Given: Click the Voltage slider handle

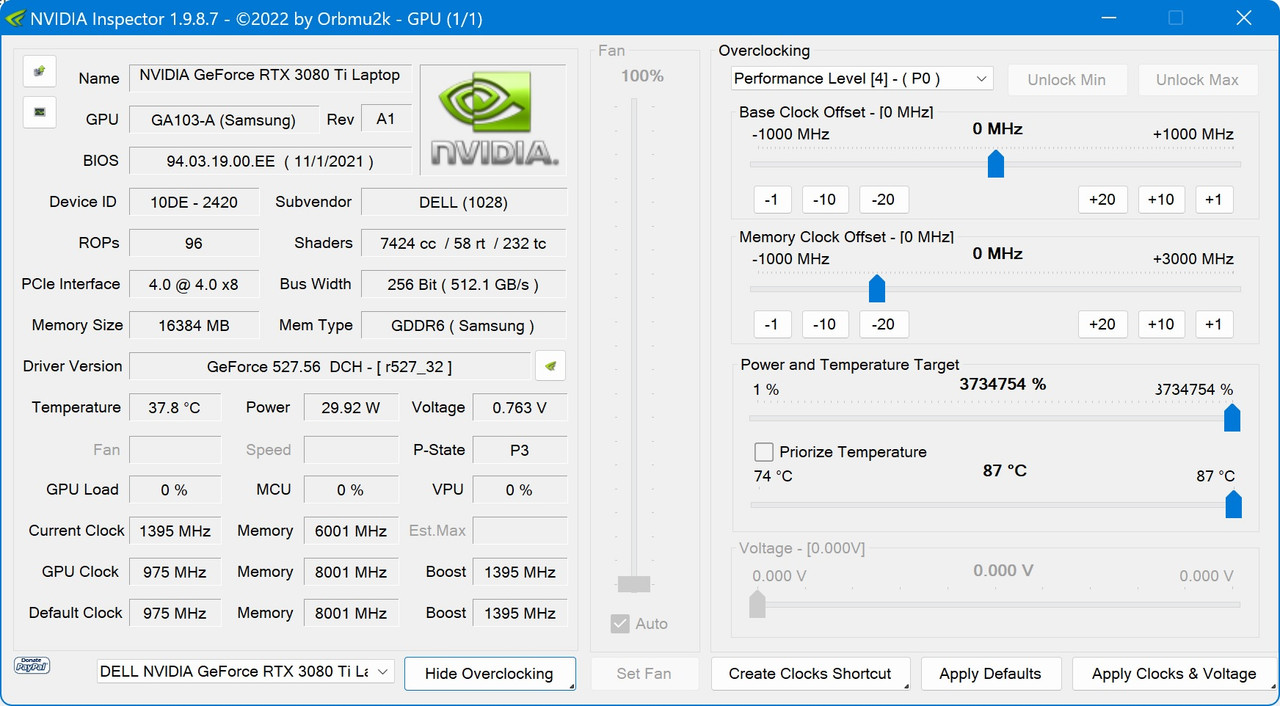Looking at the screenshot, I should (757, 604).
